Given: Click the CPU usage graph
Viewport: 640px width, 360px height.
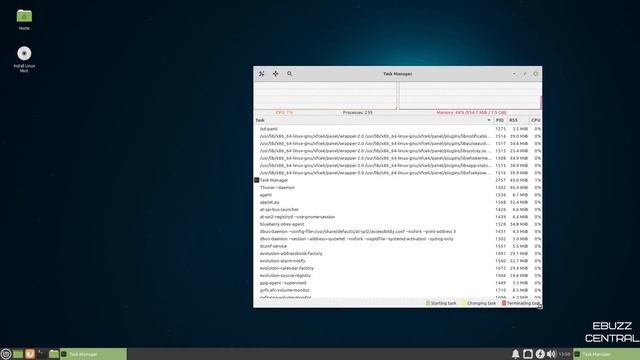Looking at the screenshot, I should pos(325,96).
